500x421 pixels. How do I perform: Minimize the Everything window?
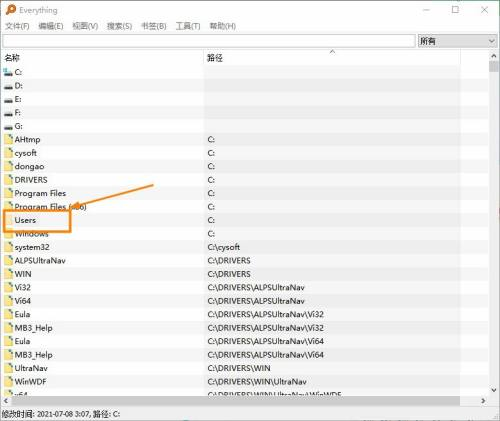pyautogui.click(x=426, y=10)
